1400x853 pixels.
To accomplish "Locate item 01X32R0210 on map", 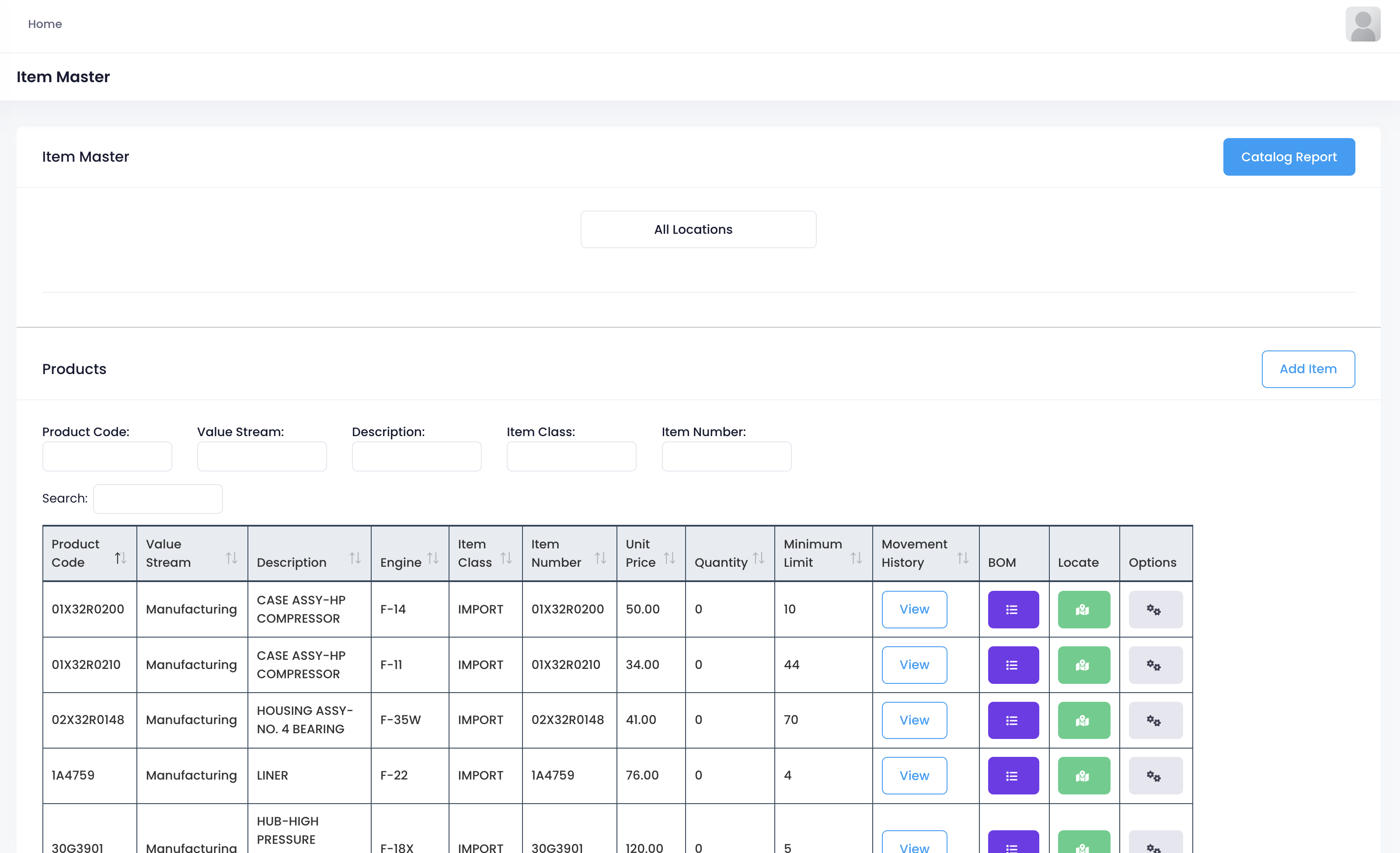I will pos(1083,665).
